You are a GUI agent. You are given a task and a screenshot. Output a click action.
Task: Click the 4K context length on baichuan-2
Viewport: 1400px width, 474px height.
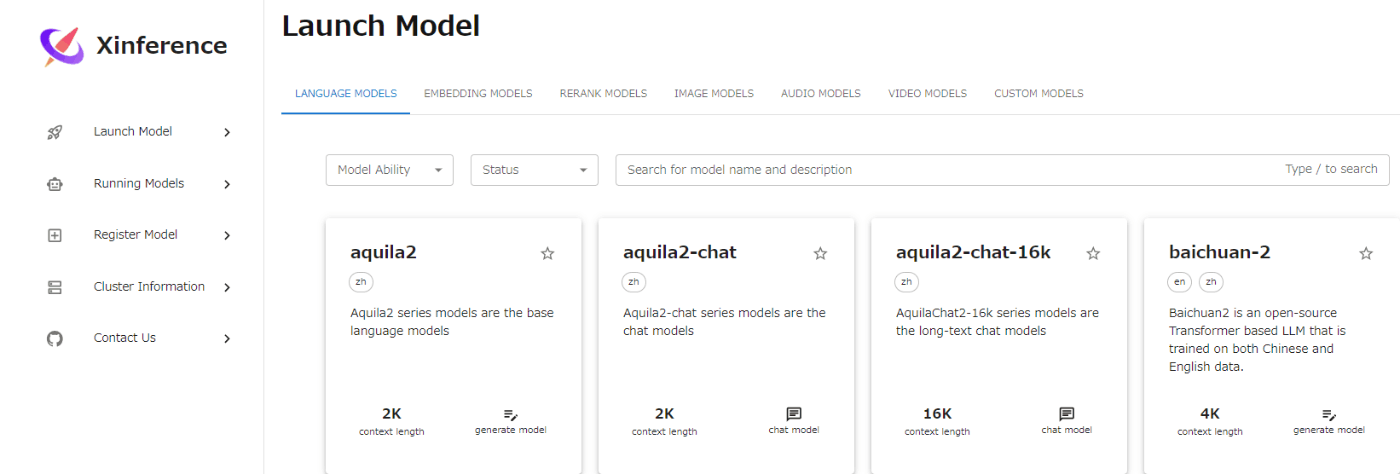[x=1210, y=414]
